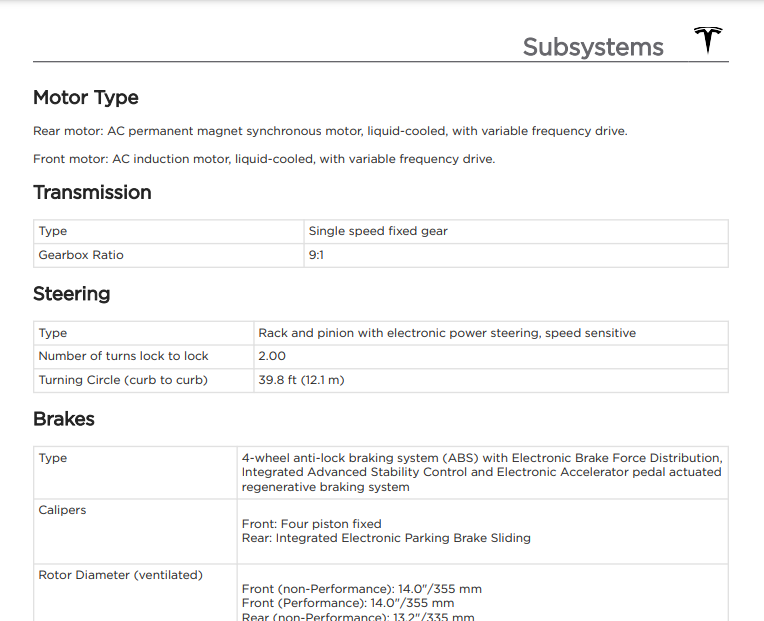Select the Brakes heading

[64, 419]
